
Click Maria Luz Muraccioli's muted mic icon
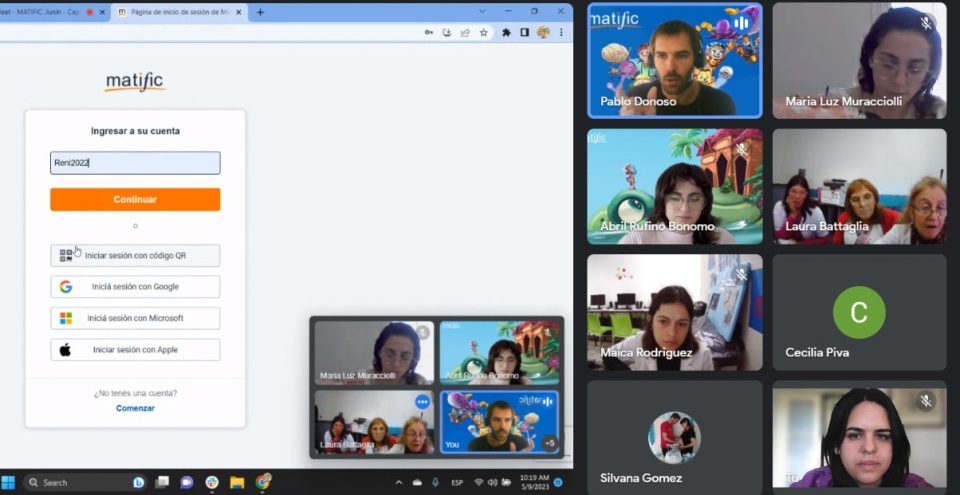[926, 23]
